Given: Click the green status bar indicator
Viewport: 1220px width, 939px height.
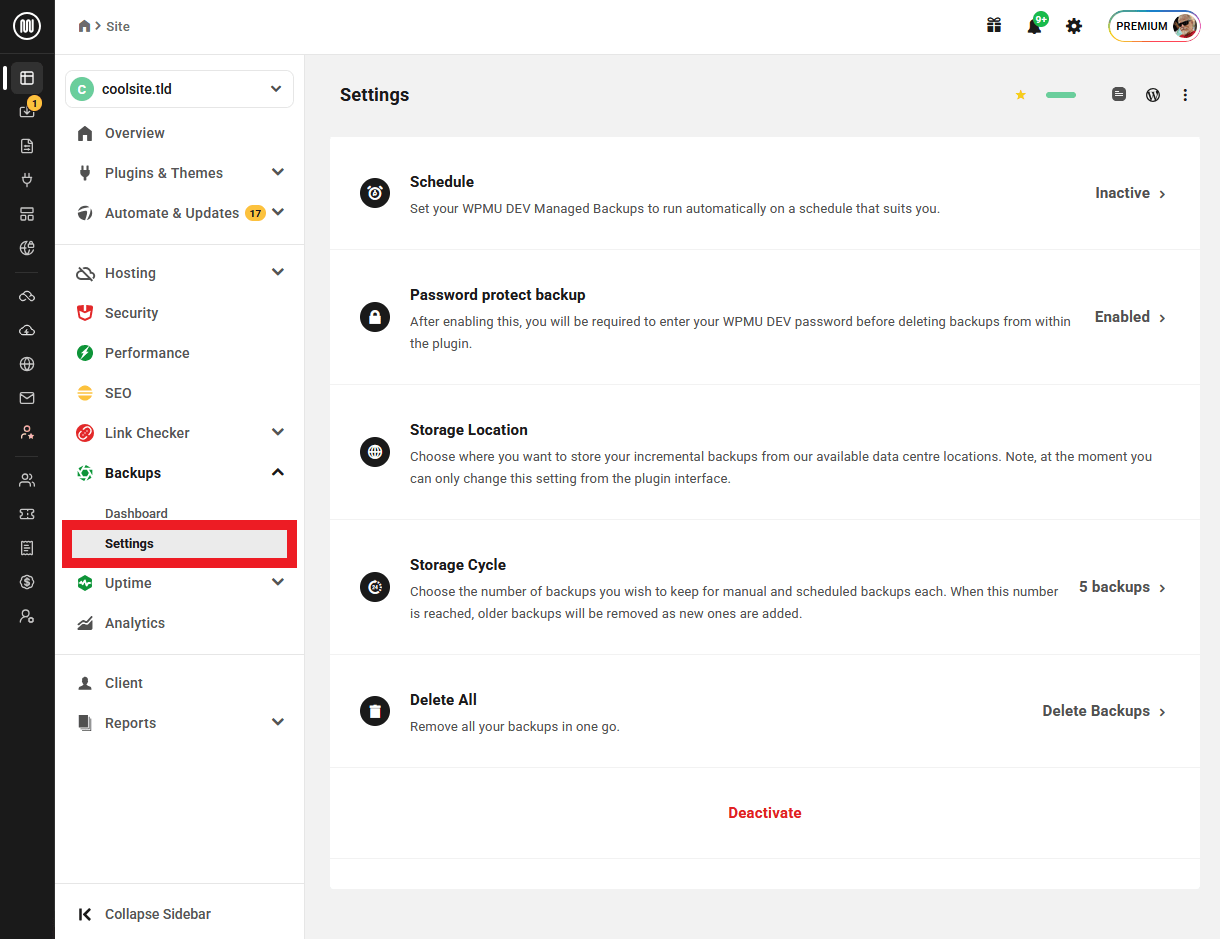Looking at the screenshot, I should tap(1061, 95).
